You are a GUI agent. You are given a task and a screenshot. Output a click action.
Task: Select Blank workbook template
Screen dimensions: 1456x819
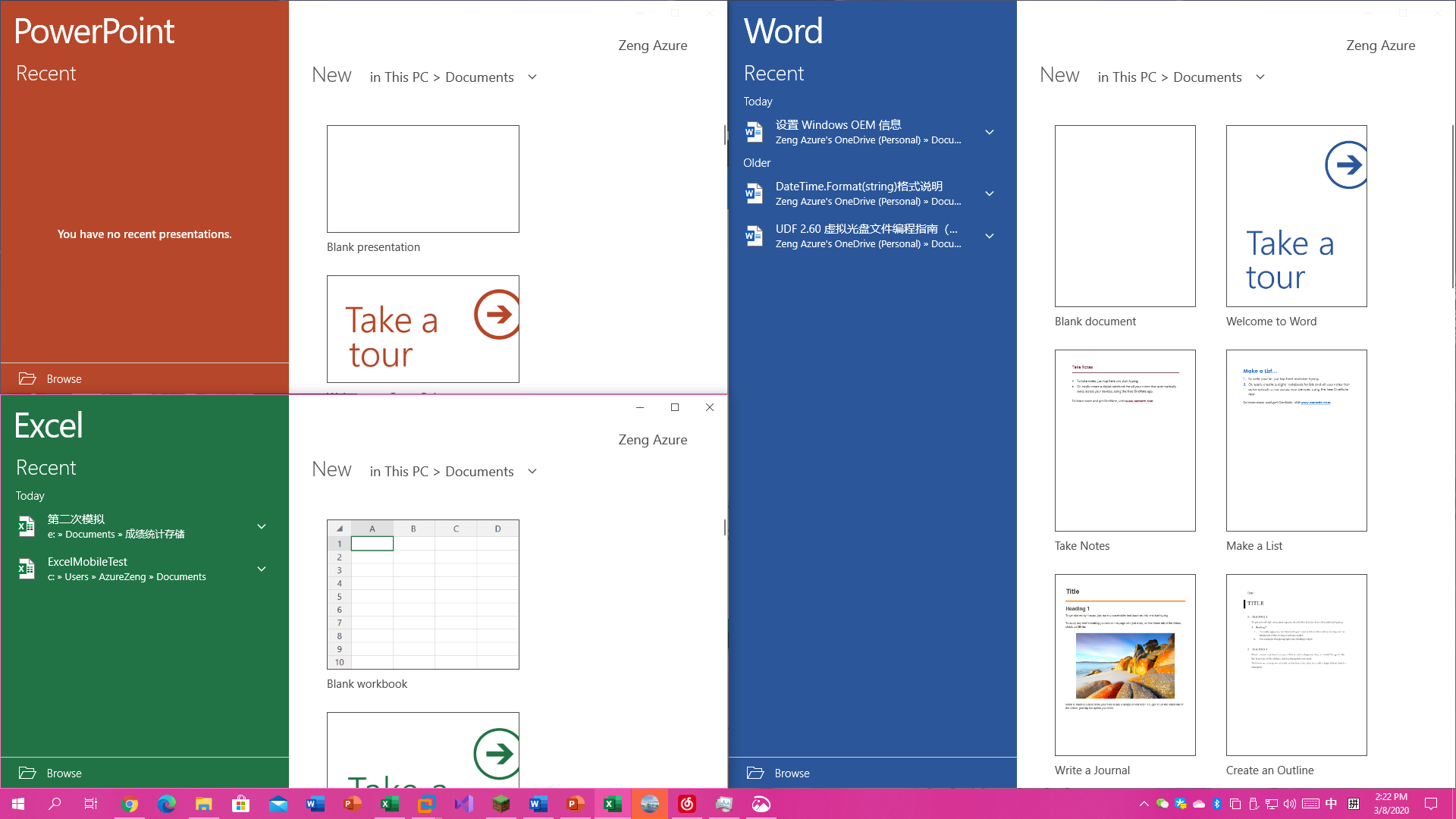point(422,594)
